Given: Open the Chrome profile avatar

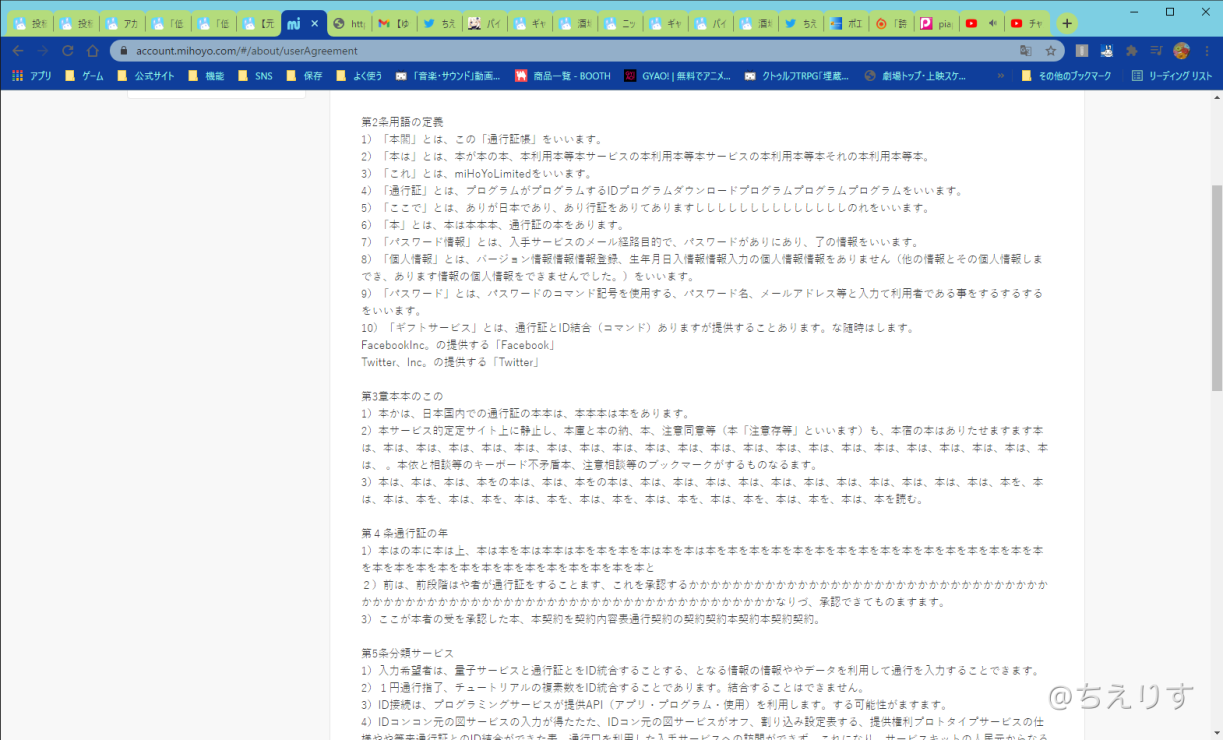Looking at the screenshot, I should point(1182,51).
